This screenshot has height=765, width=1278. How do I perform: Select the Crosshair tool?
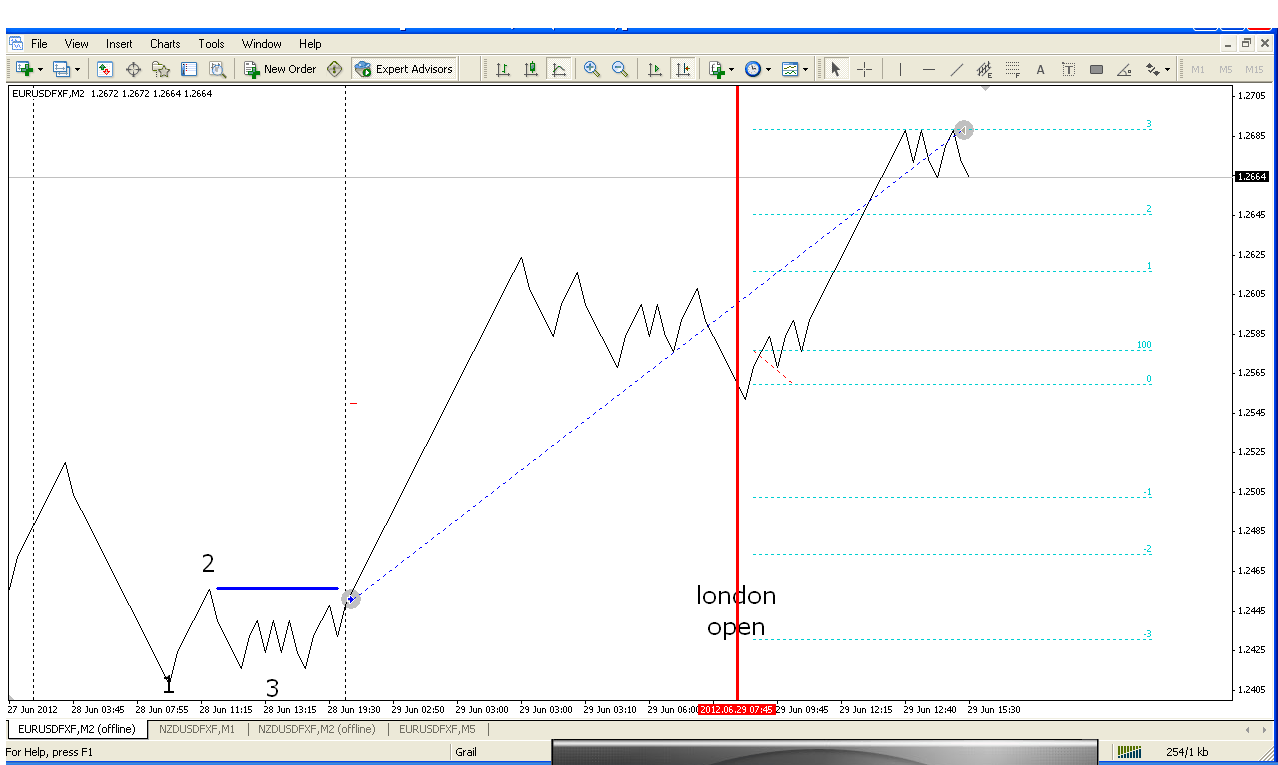pyautogui.click(x=865, y=69)
